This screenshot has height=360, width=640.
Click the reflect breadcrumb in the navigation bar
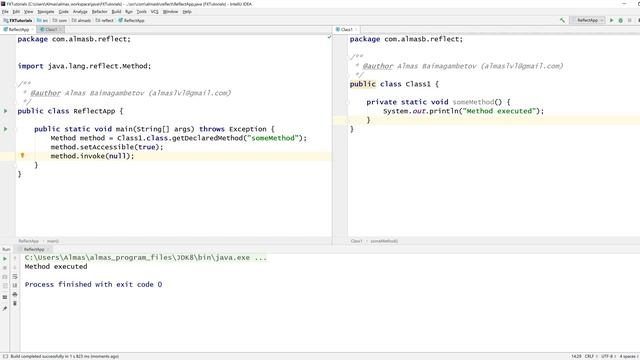[104, 20]
